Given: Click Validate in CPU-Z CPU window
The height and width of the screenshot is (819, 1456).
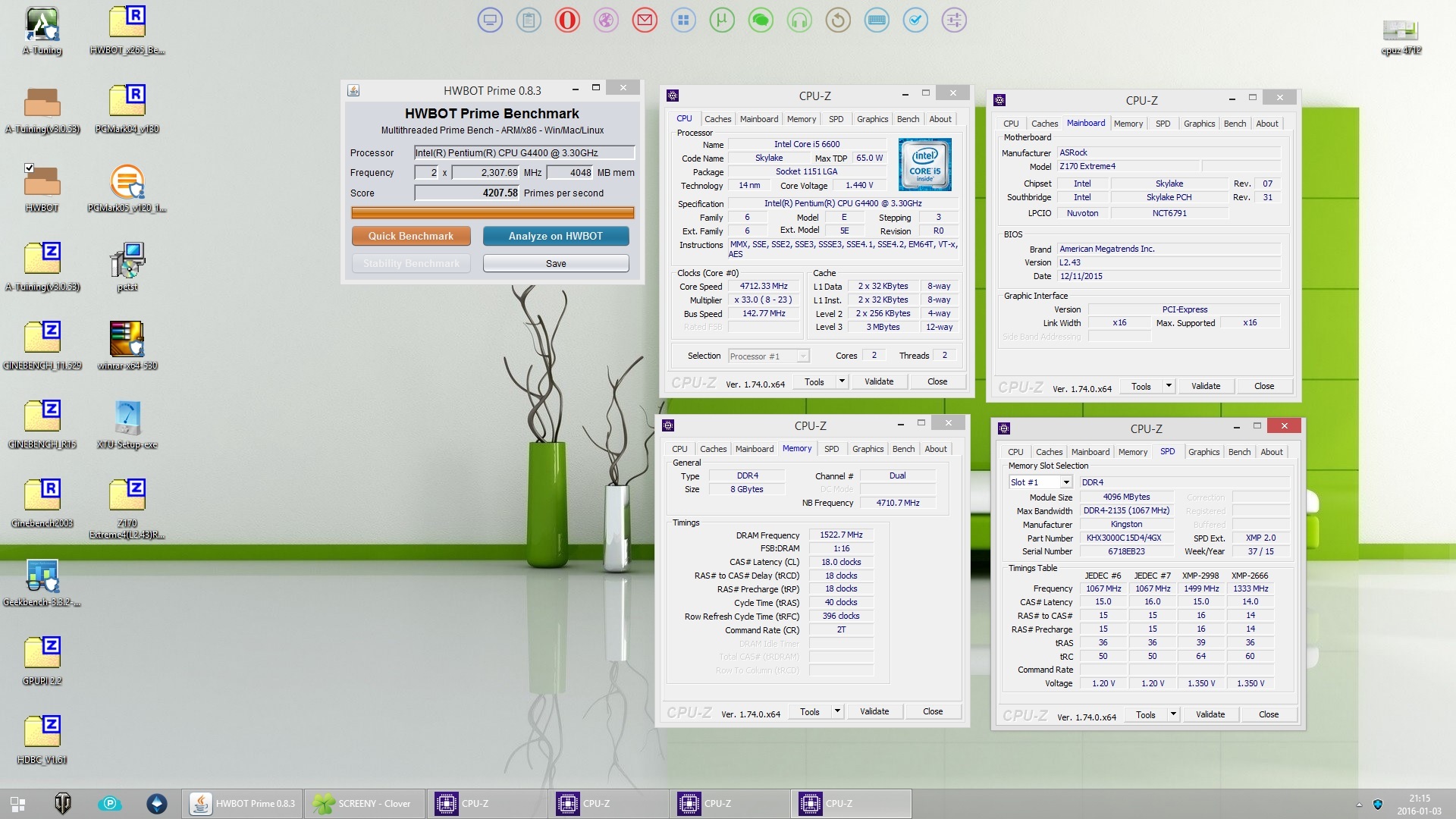Looking at the screenshot, I should click(x=879, y=381).
